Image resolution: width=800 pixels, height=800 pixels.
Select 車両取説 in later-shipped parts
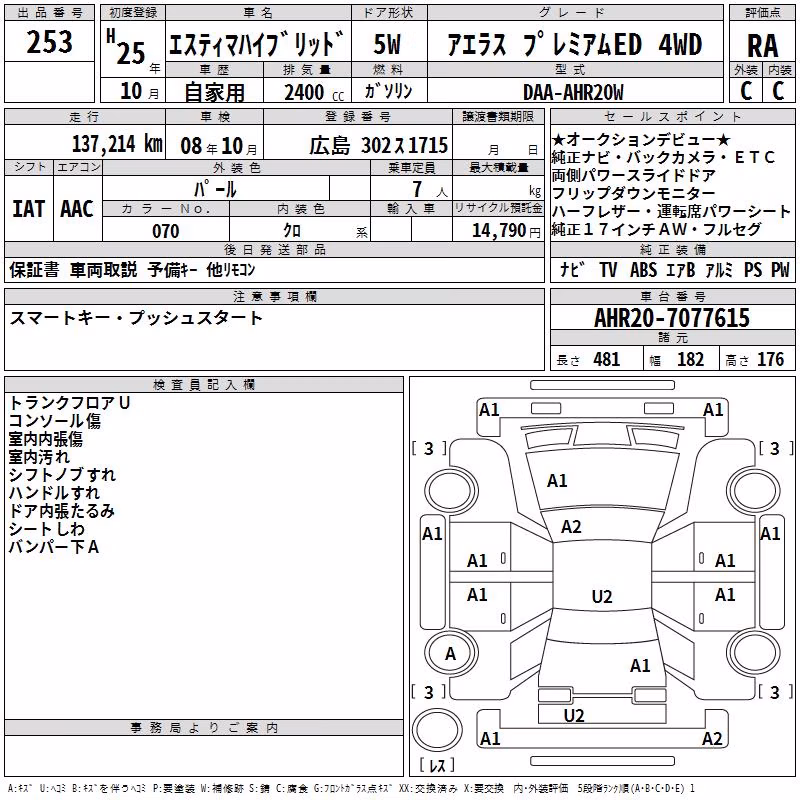click(104, 269)
